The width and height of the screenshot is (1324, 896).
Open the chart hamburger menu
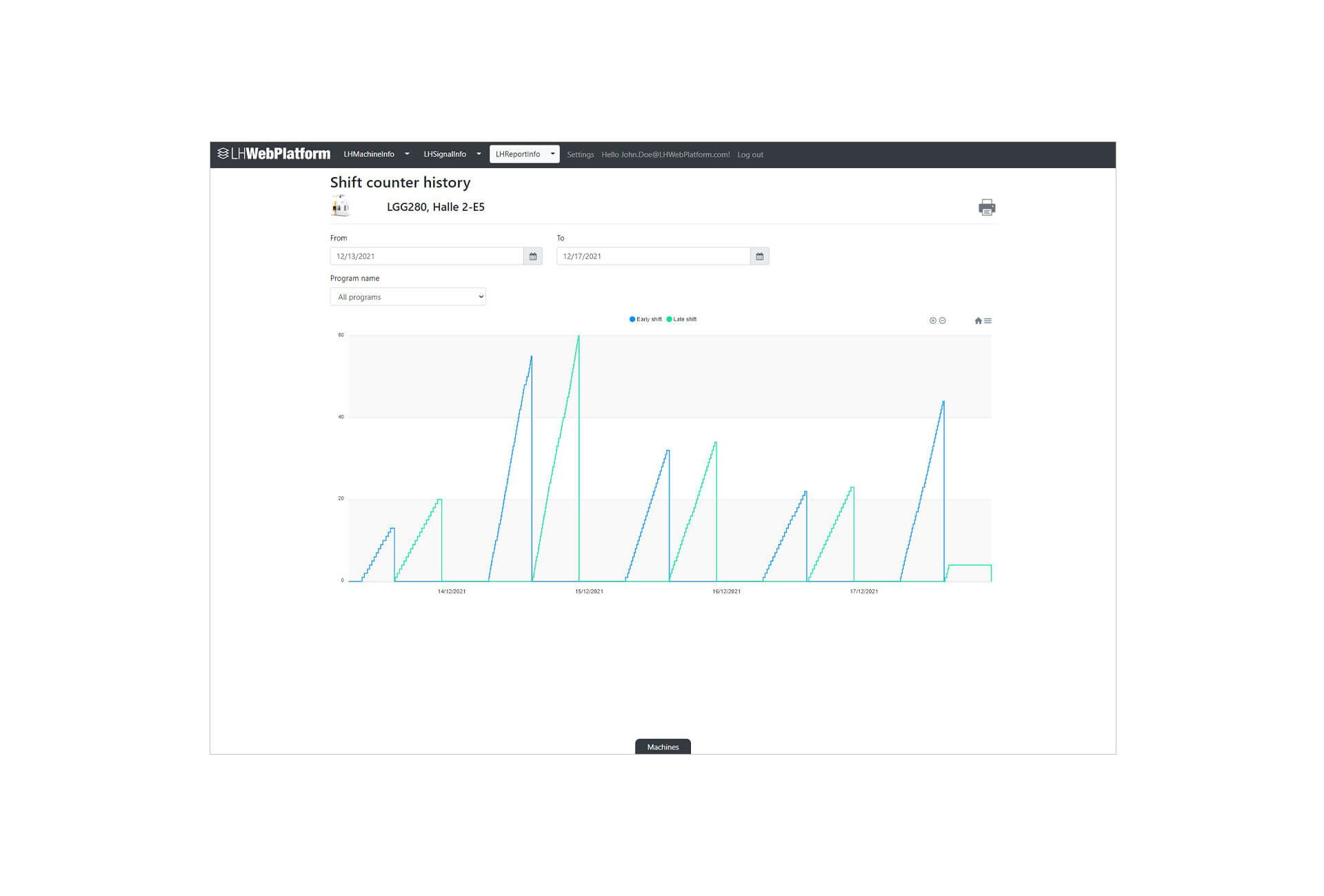pyautogui.click(x=988, y=320)
